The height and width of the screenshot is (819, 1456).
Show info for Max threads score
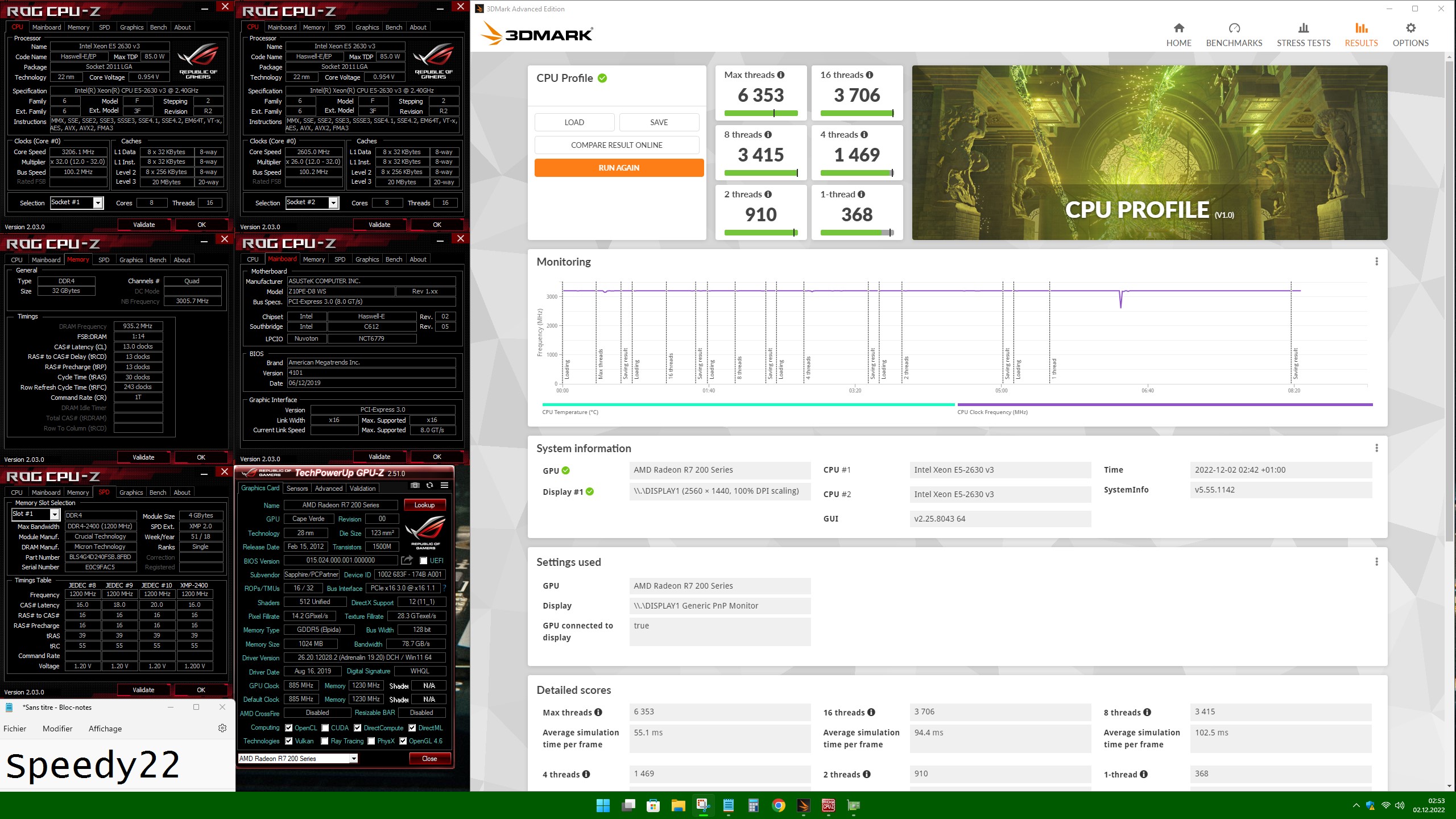tap(781, 75)
